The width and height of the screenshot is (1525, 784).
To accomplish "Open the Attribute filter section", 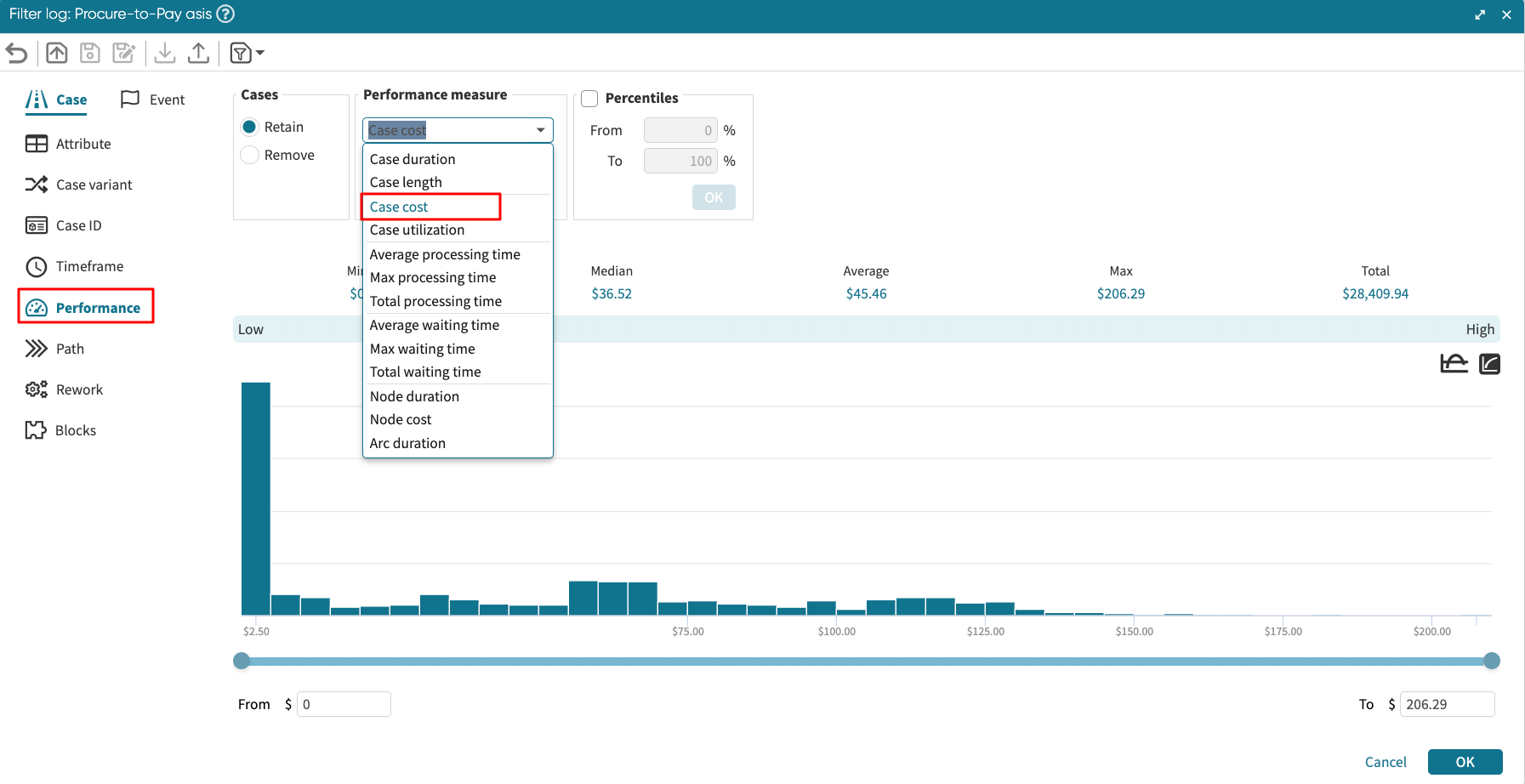I will click(83, 144).
